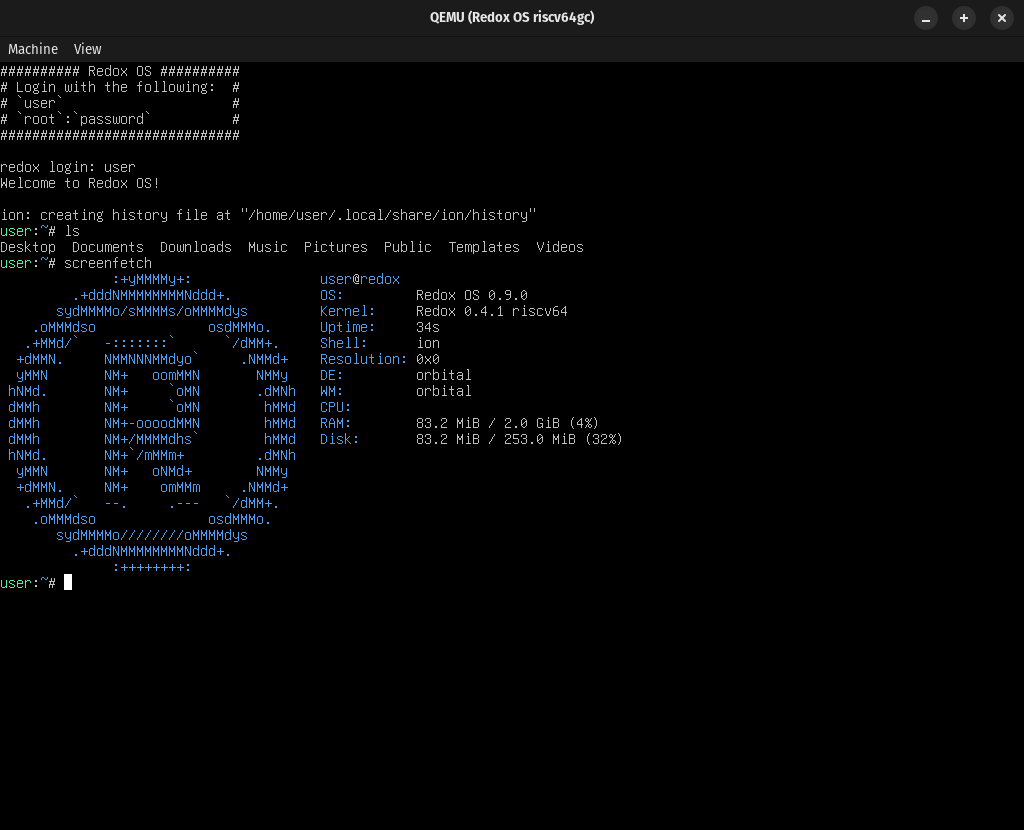Viewport: 1024px width, 830px height.
Task: Click the 'Resolution:' label
Action: [364, 359]
